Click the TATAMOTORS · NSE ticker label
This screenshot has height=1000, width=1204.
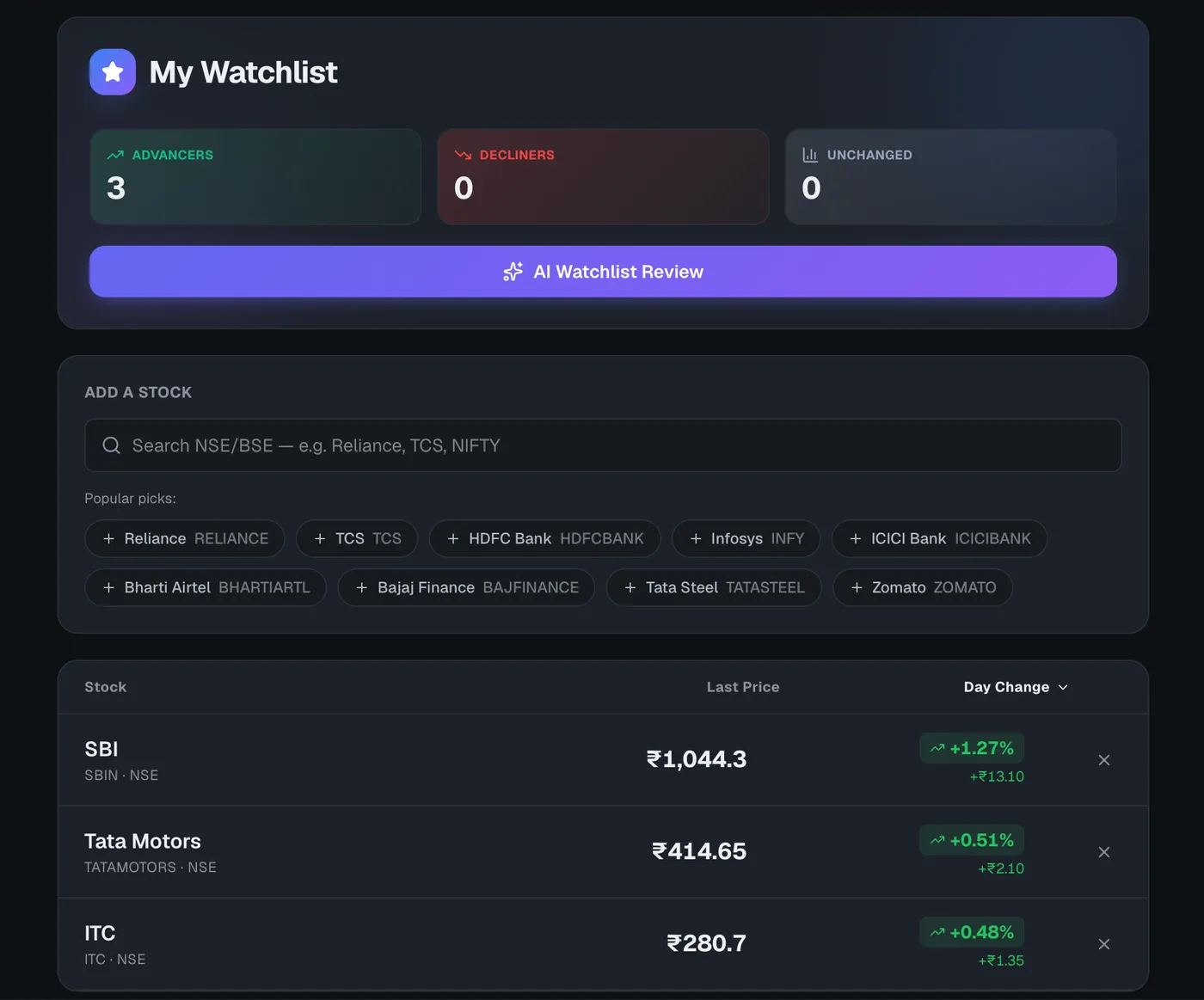[x=150, y=868]
